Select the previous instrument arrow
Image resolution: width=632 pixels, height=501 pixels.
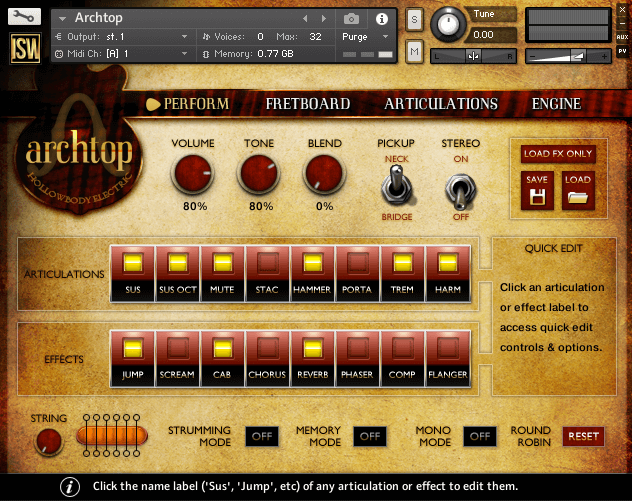pos(305,18)
